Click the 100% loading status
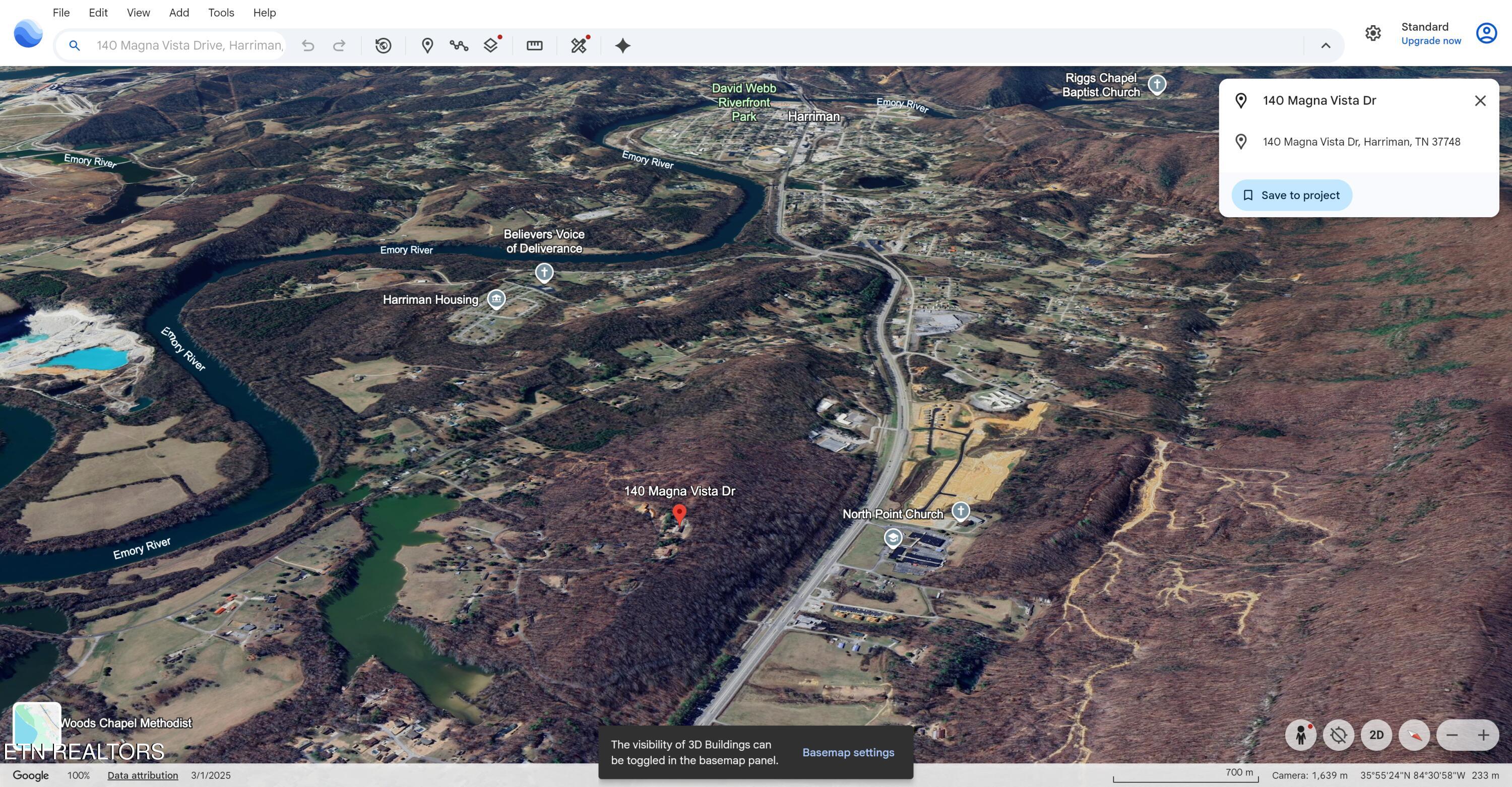 [x=79, y=775]
